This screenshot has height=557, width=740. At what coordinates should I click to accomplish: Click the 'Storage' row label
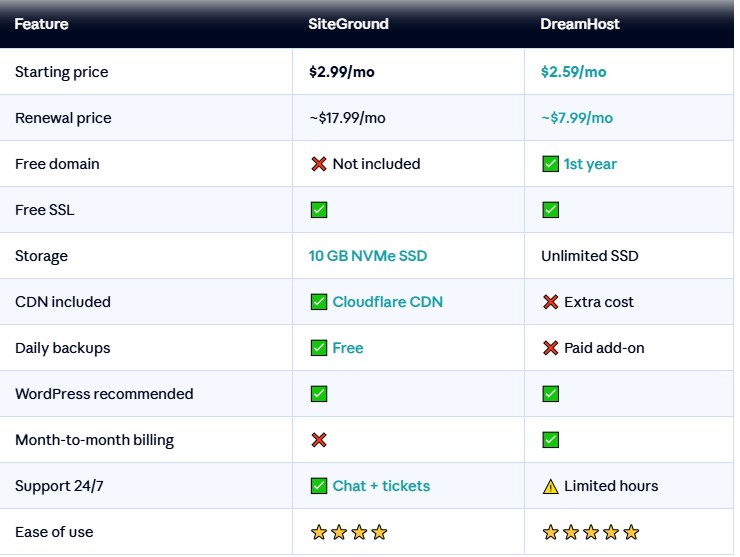(x=42, y=256)
